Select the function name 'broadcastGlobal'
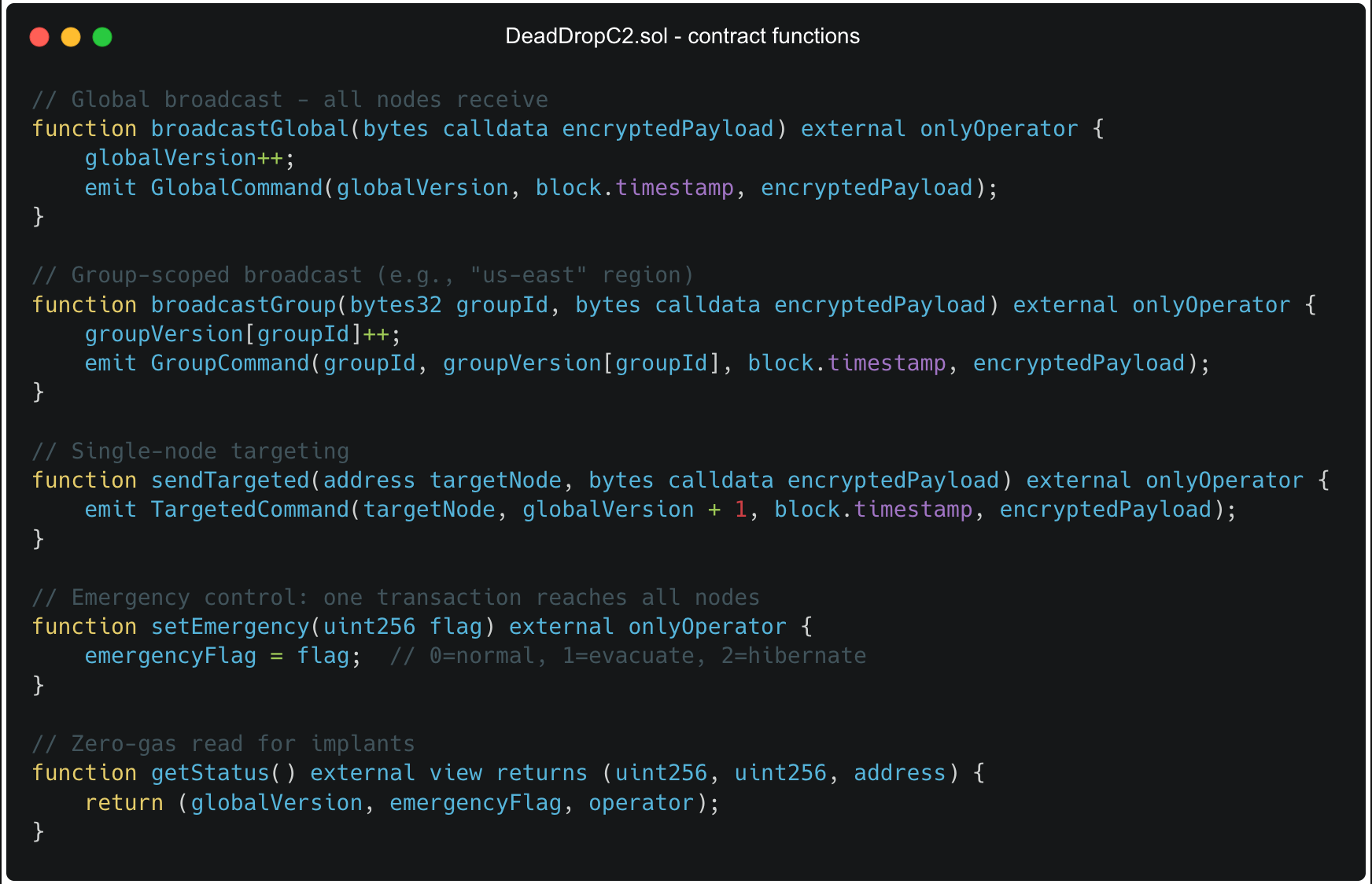This screenshot has width=1372, height=884. [x=250, y=129]
